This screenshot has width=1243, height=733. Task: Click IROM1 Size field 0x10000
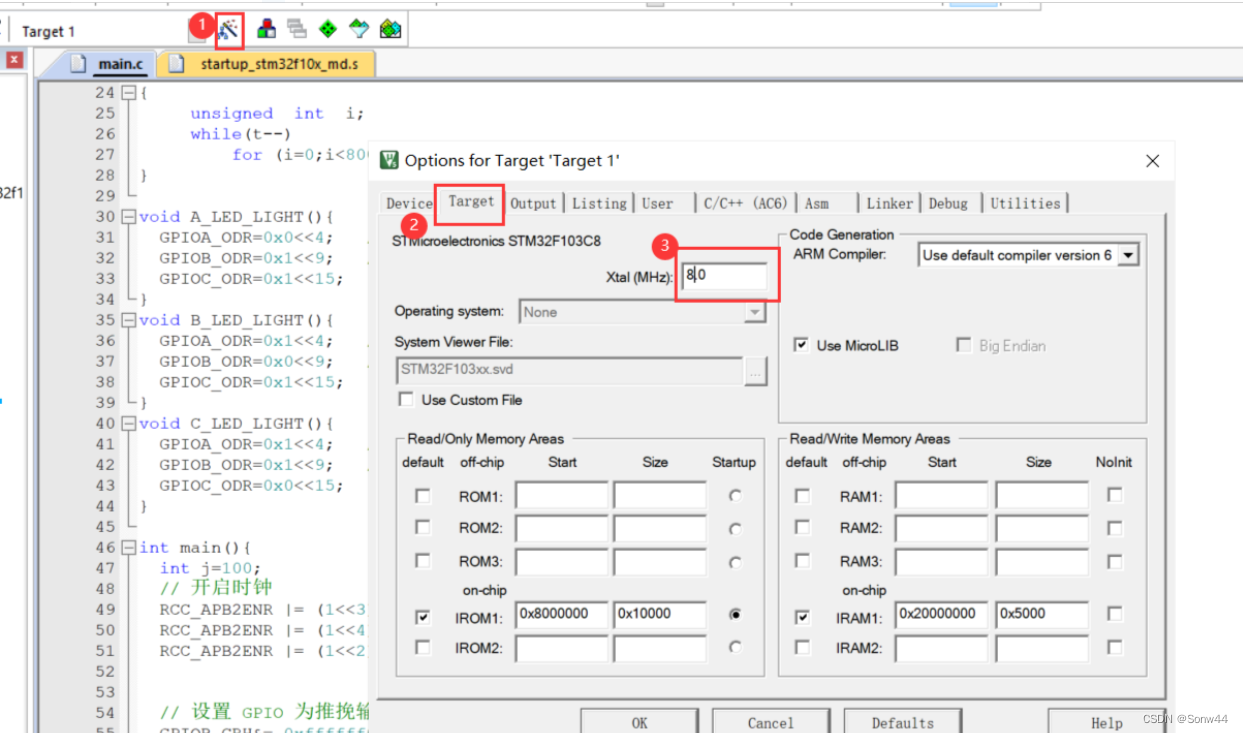click(x=660, y=614)
